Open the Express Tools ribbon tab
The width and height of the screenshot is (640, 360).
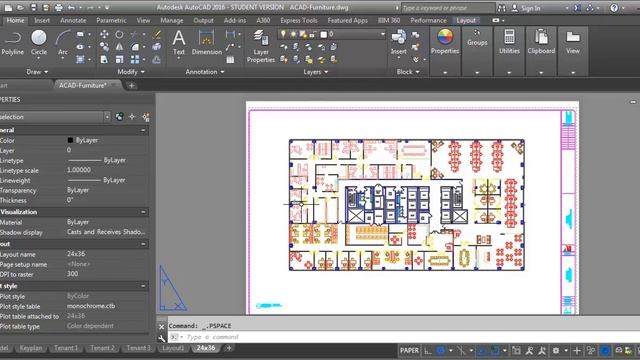(299, 20)
